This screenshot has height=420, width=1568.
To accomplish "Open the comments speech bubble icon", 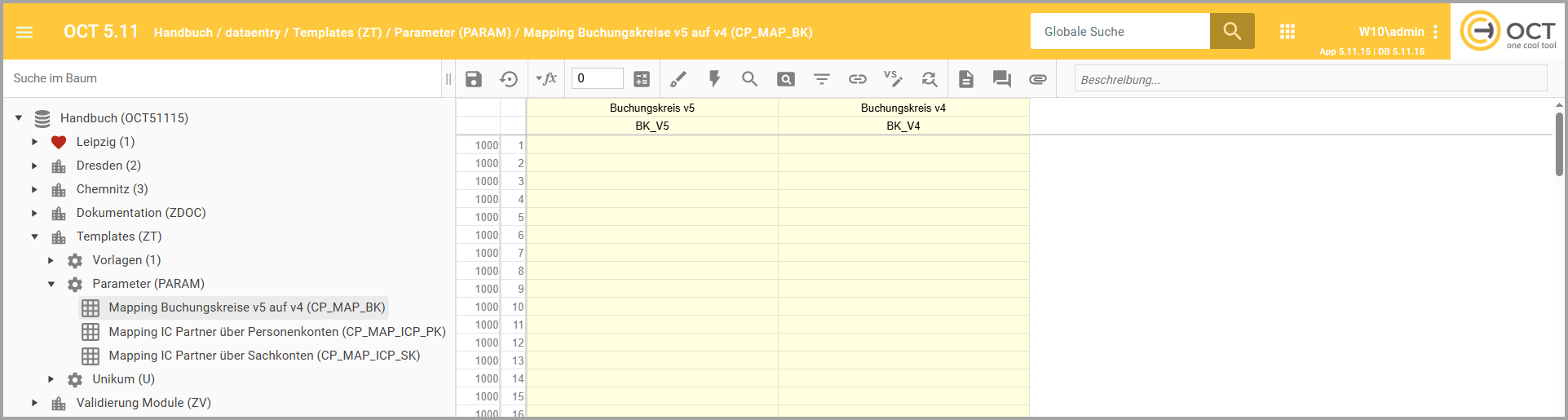I will click(1001, 79).
